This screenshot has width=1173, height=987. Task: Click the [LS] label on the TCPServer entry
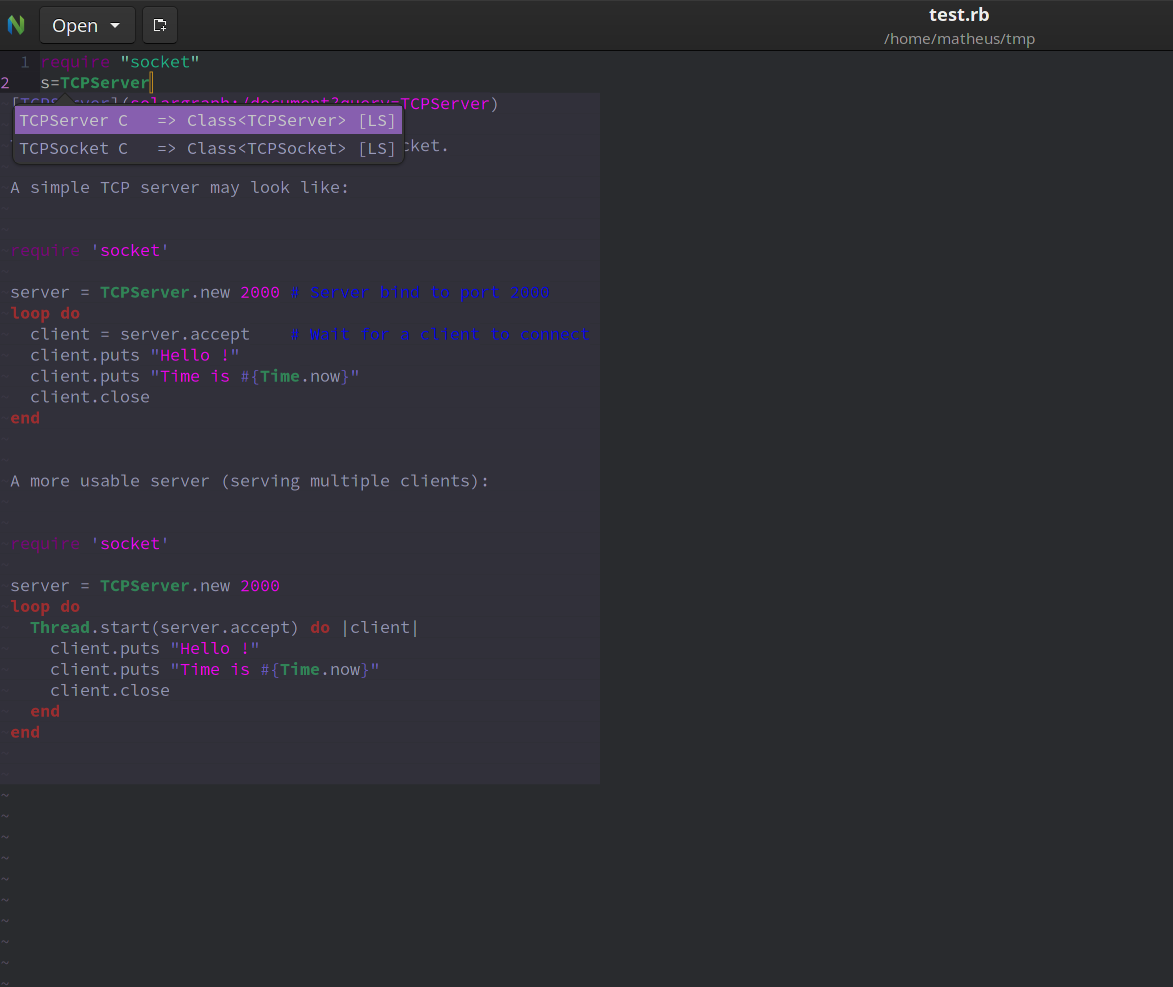(x=376, y=120)
